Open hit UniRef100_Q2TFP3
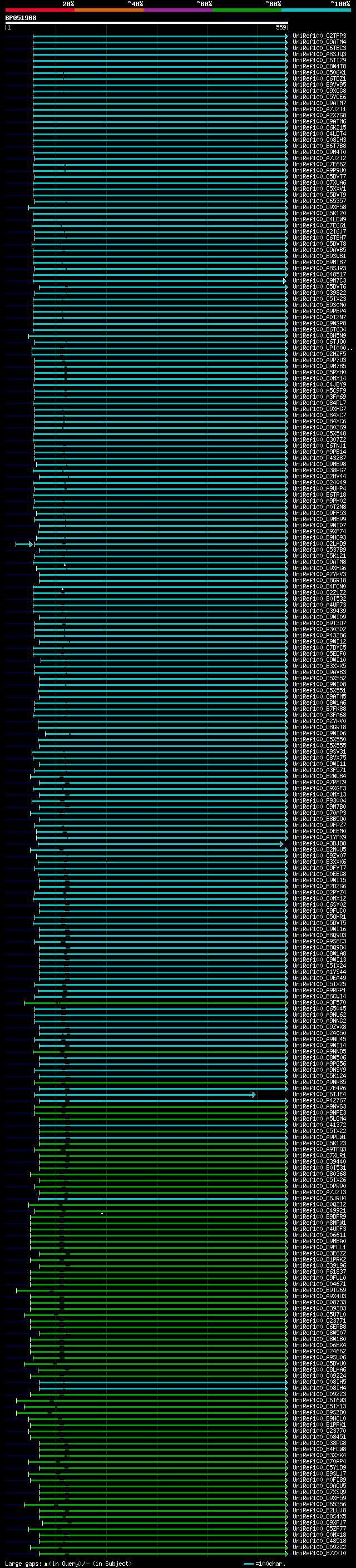This screenshot has width=356, height=1568. [319, 36]
